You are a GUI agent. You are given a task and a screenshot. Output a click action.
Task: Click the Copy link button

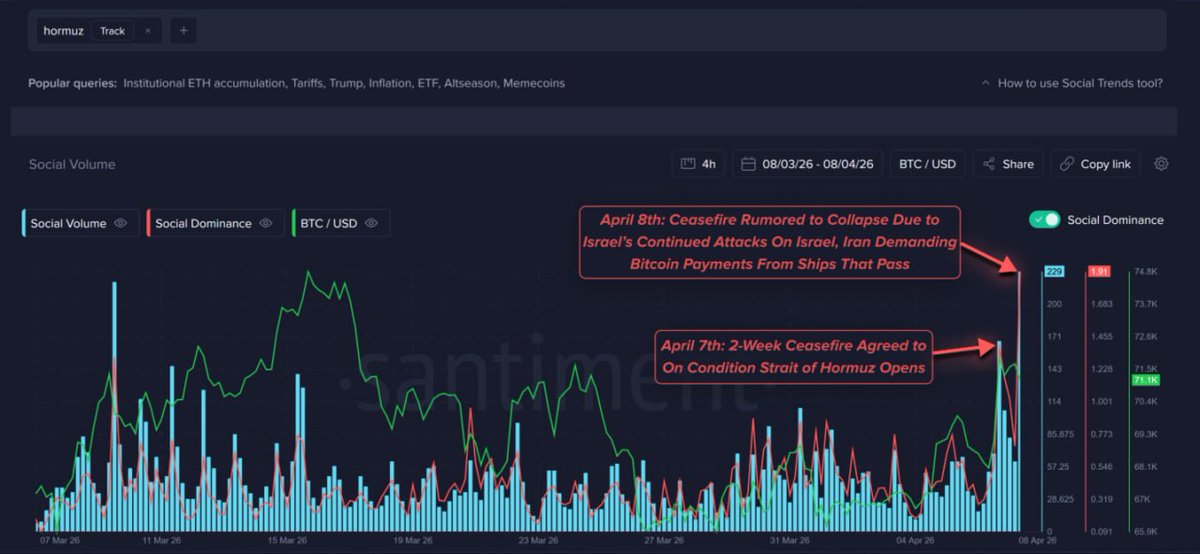pos(1095,164)
